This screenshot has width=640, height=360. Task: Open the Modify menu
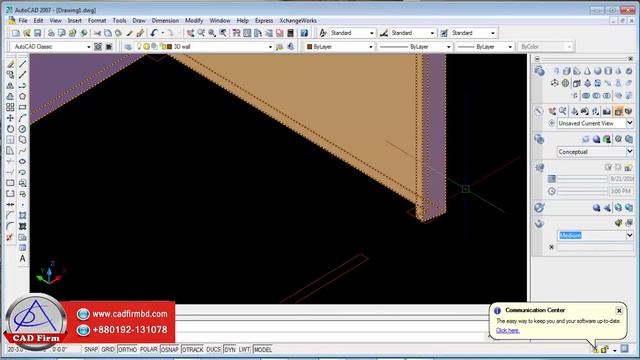pos(194,20)
